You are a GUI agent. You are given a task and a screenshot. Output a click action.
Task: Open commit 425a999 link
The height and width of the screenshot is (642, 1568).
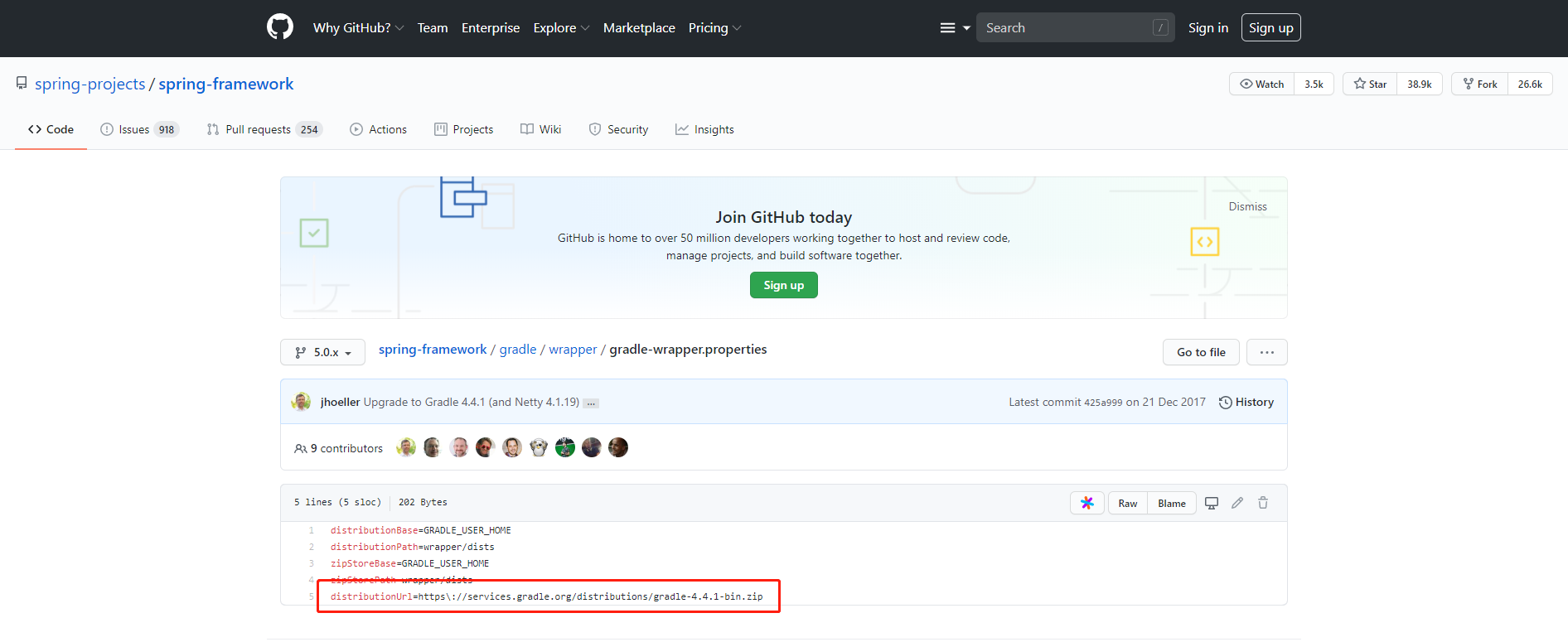coord(1103,403)
